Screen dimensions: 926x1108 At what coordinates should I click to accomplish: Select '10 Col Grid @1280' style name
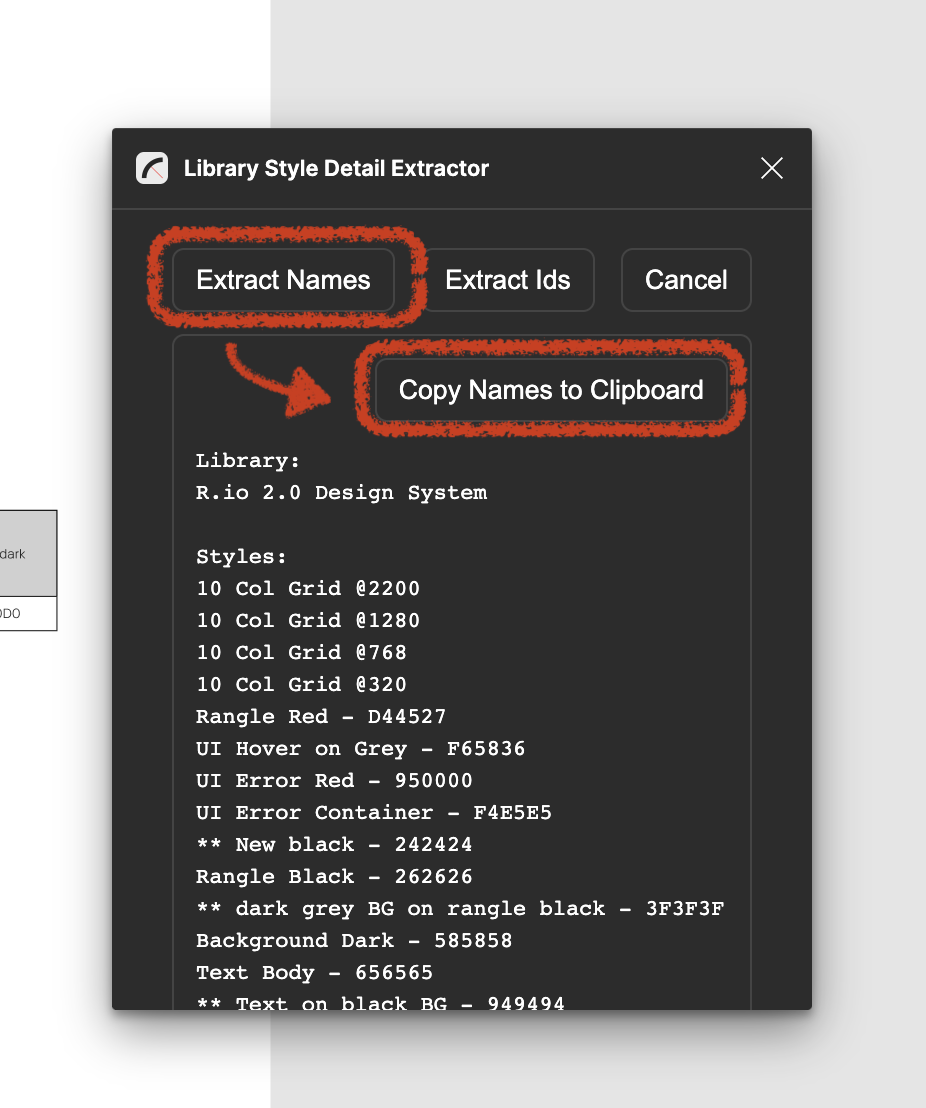[x=308, y=620]
